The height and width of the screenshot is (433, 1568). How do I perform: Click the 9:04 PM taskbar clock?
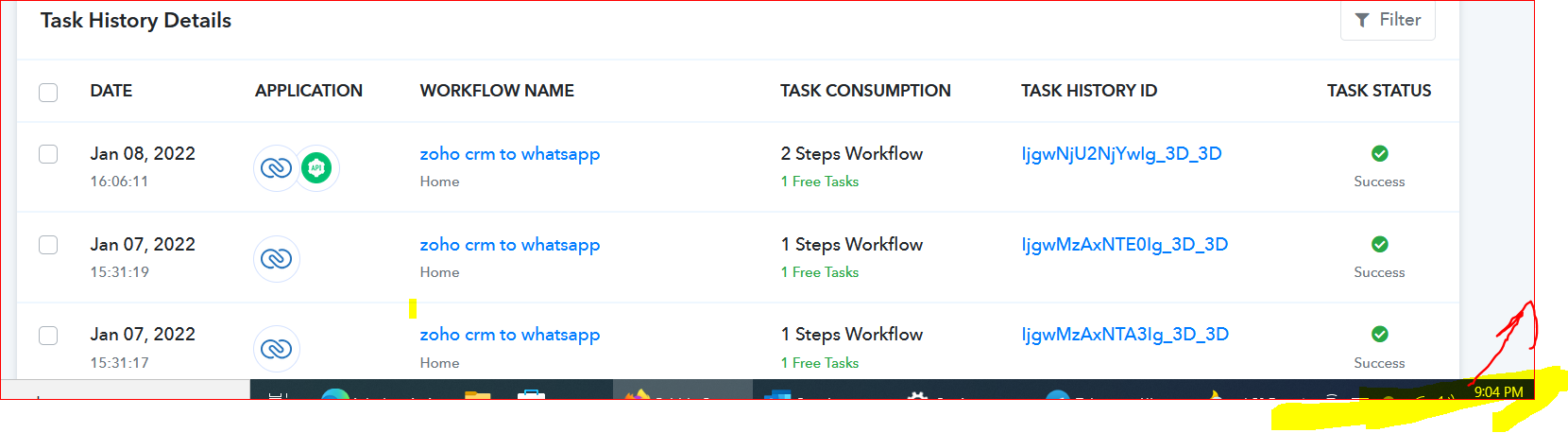[x=1498, y=391]
